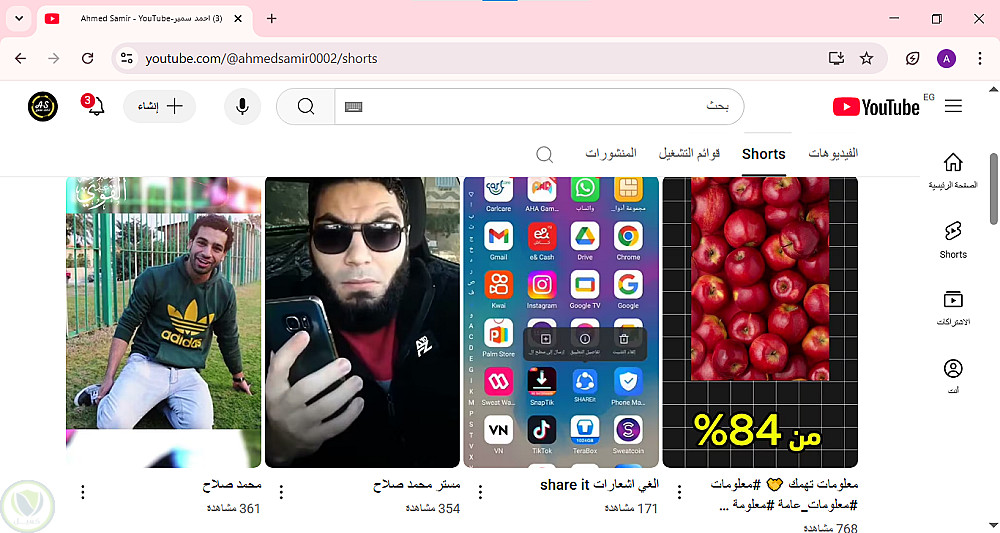Open الاشتراكات subscriptions in sidebar
This screenshot has width=1000, height=533.
tap(953, 308)
